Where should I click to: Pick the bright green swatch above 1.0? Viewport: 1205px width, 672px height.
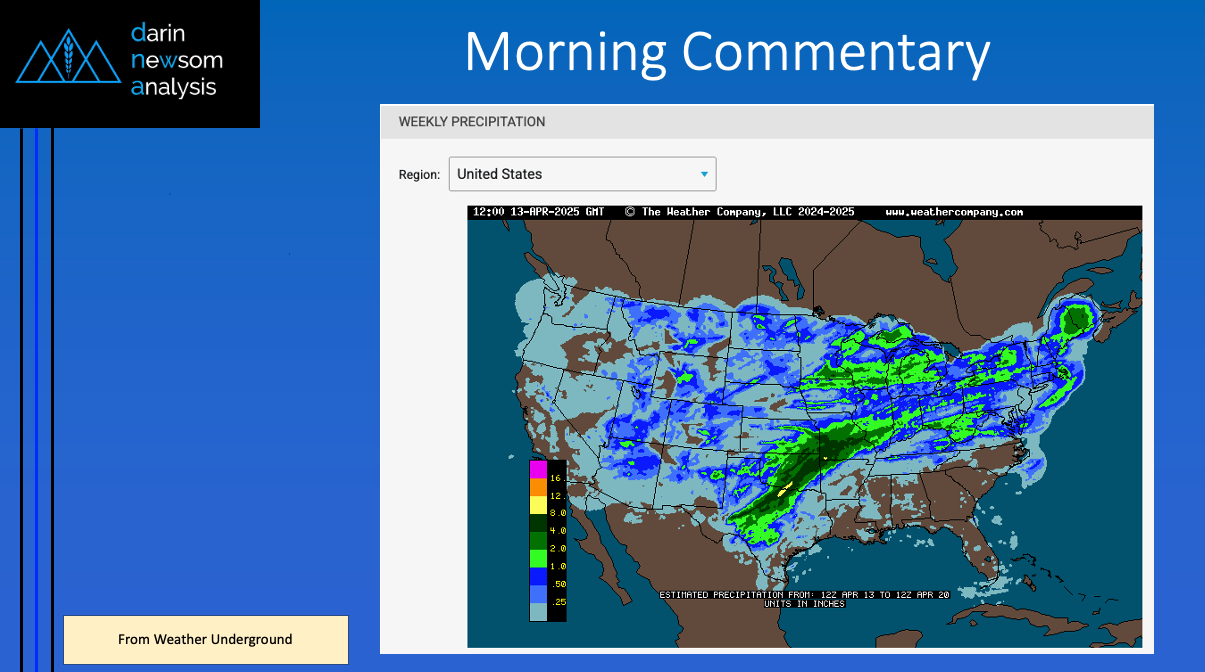point(538,558)
